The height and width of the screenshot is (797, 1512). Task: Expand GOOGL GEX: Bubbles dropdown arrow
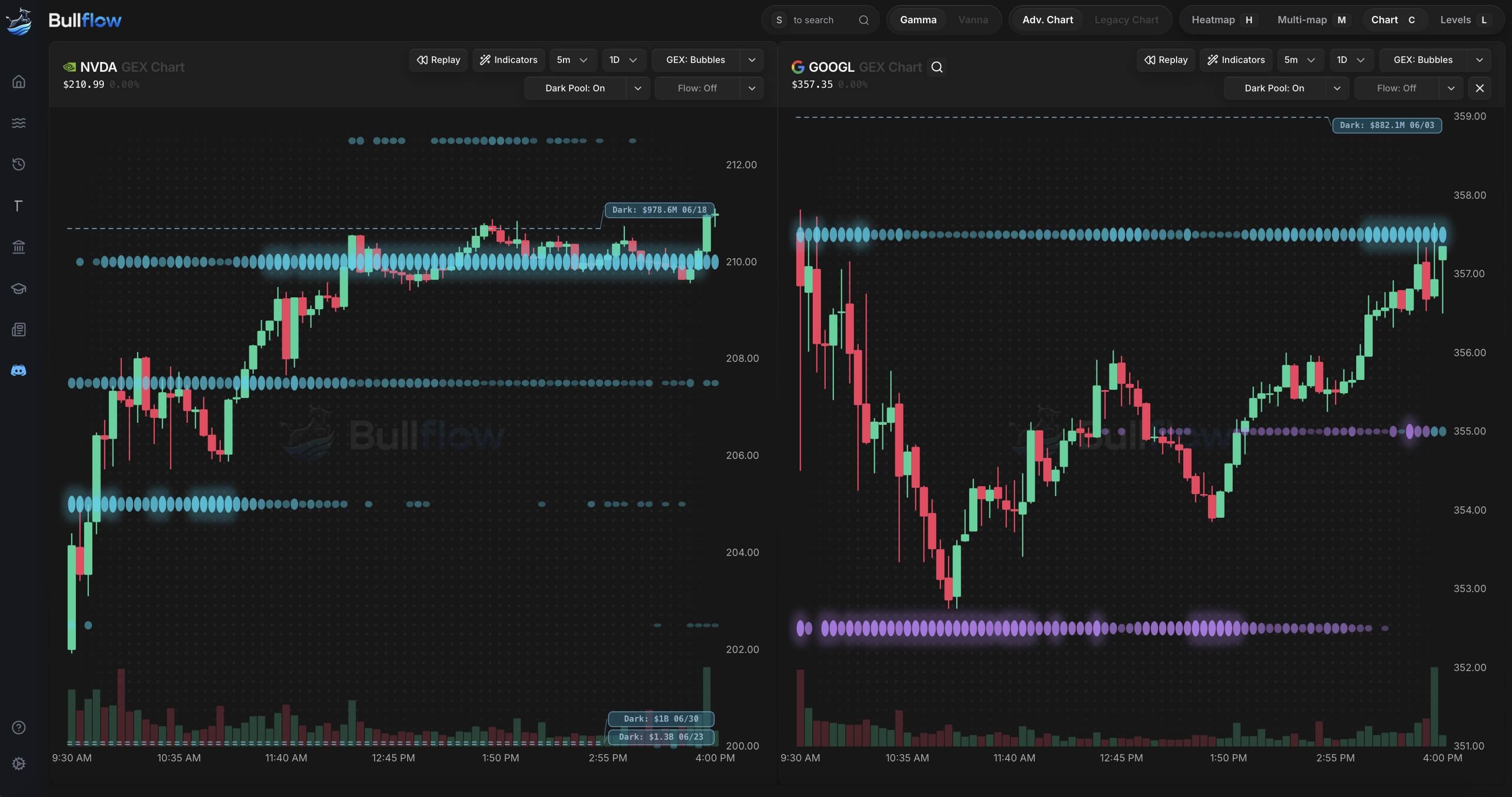click(x=1479, y=60)
